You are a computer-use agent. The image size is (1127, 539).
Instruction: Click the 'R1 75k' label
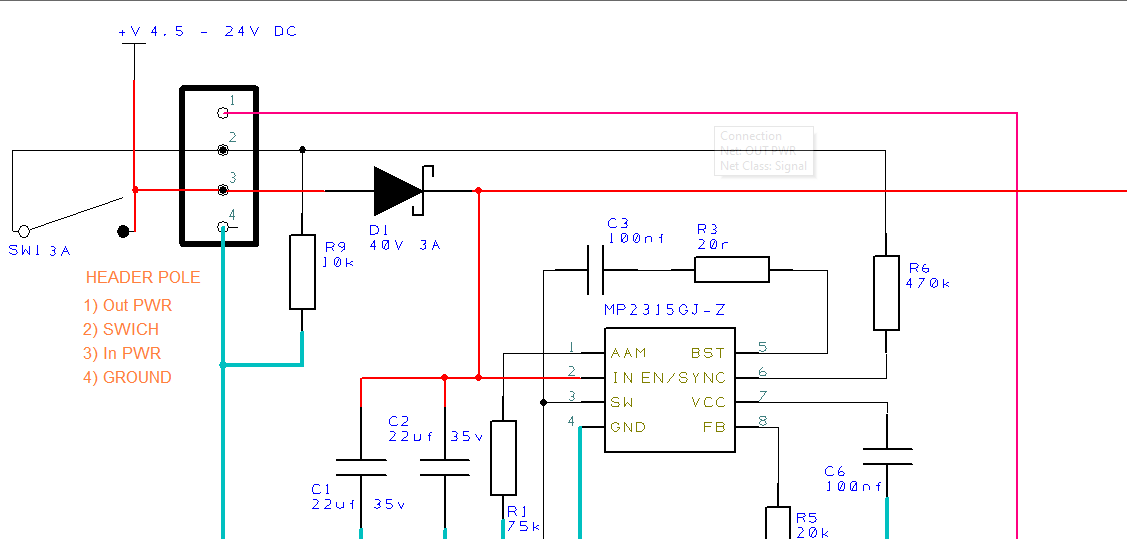coord(523,518)
